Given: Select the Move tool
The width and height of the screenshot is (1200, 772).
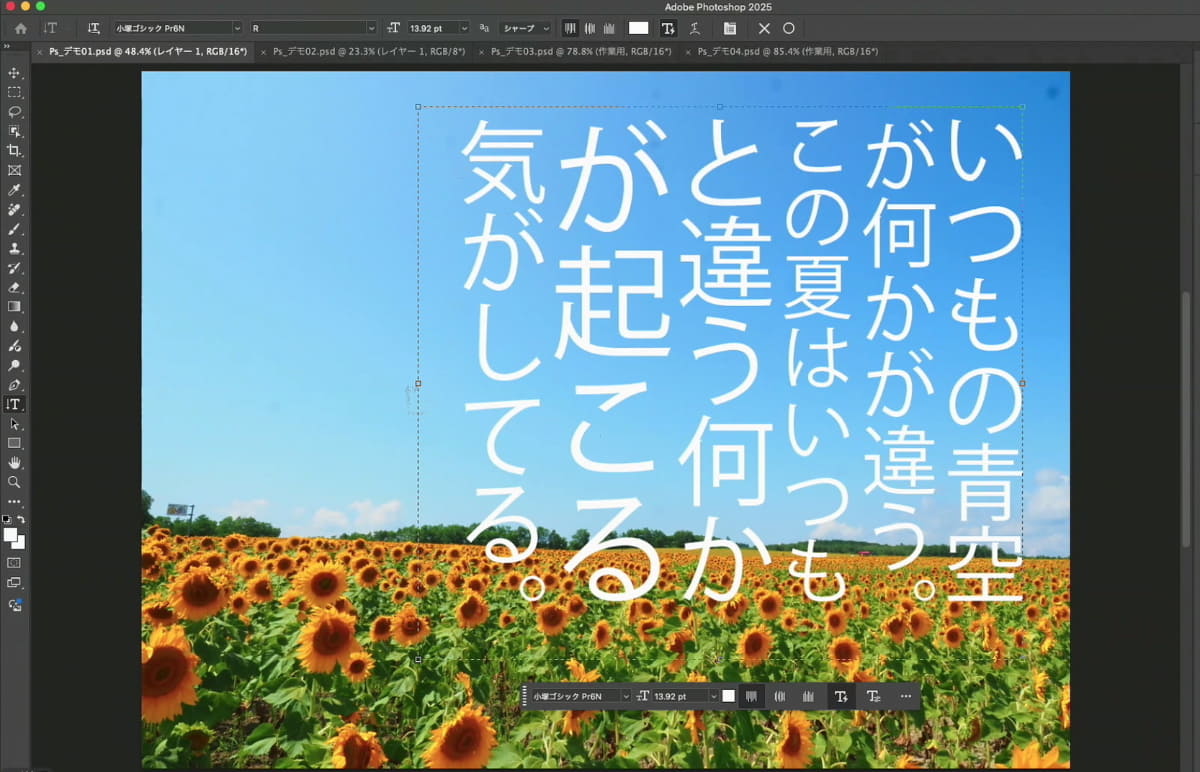Looking at the screenshot, I should pyautogui.click(x=14, y=73).
